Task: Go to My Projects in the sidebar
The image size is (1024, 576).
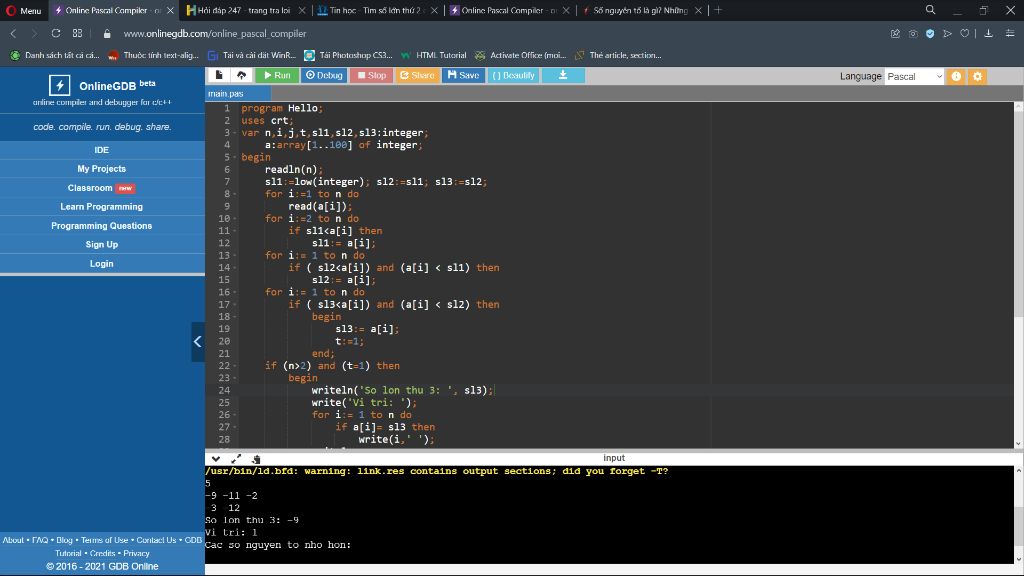Action: pyautogui.click(x=102, y=168)
